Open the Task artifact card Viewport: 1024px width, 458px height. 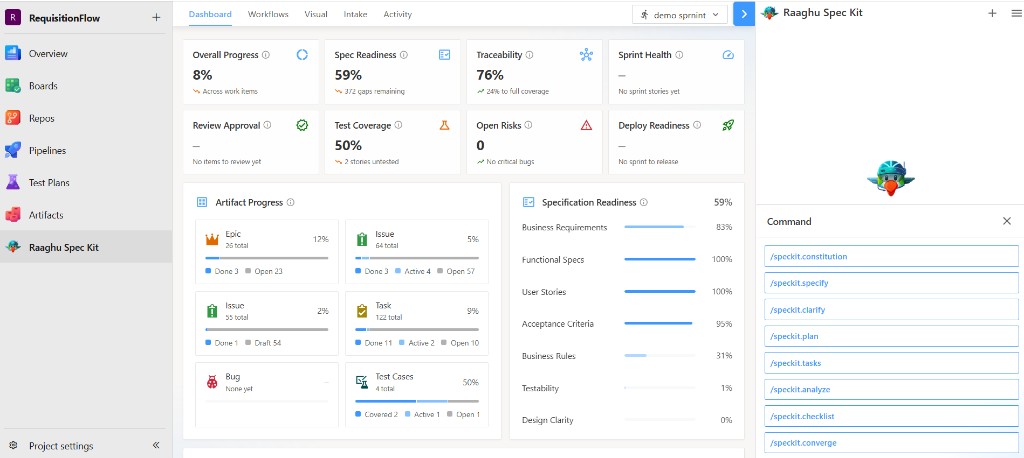(x=417, y=323)
